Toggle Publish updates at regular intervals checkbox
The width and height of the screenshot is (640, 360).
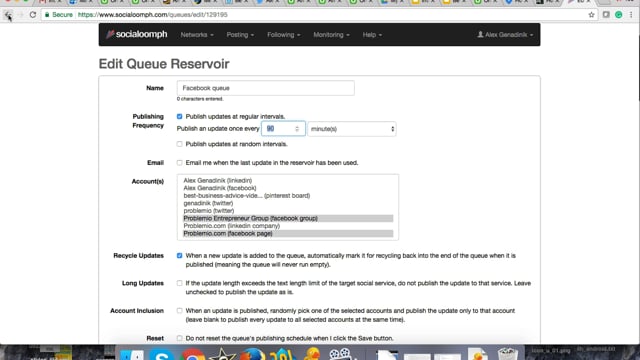(x=180, y=116)
